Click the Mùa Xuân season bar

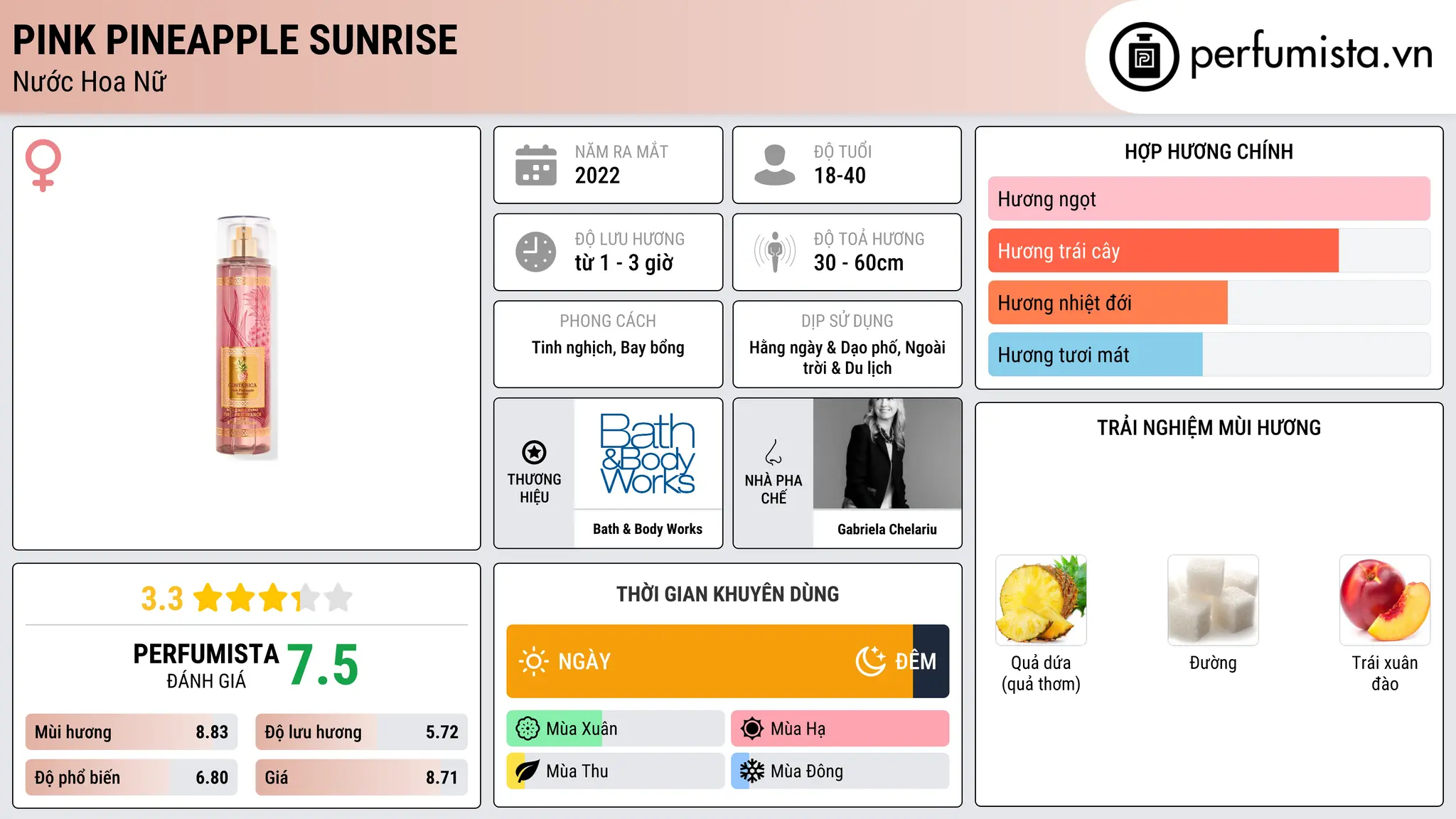coord(616,729)
